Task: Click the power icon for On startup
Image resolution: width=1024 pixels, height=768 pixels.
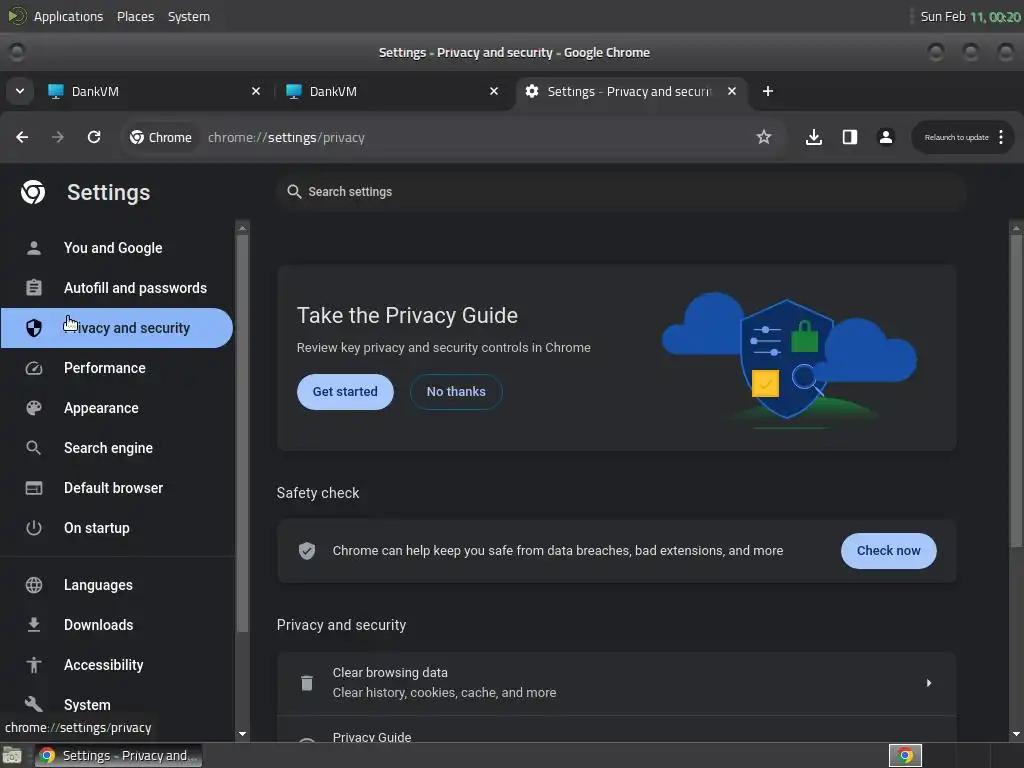Action: click(x=34, y=528)
